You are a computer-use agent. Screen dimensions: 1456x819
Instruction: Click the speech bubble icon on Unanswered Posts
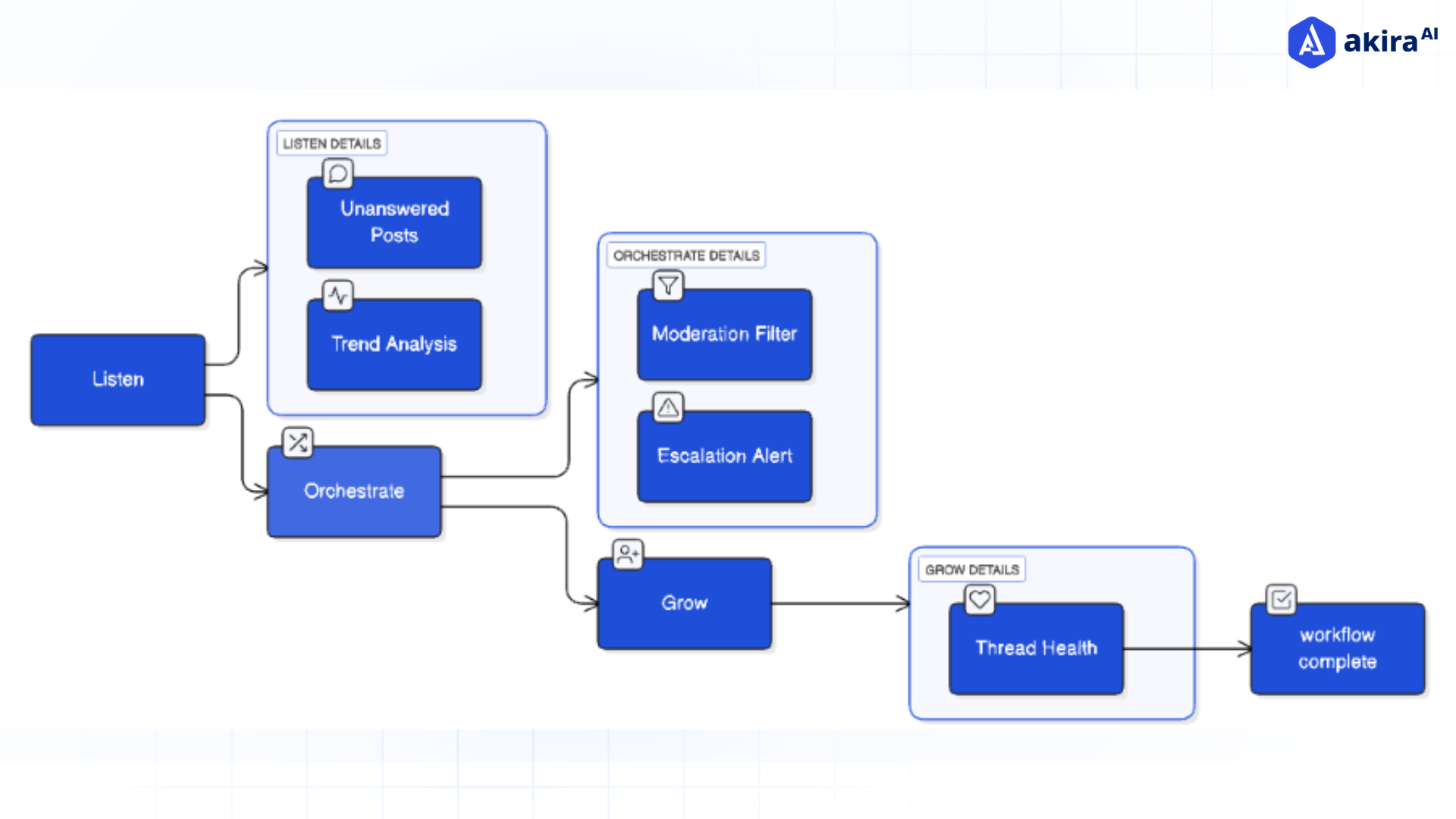point(337,174)
